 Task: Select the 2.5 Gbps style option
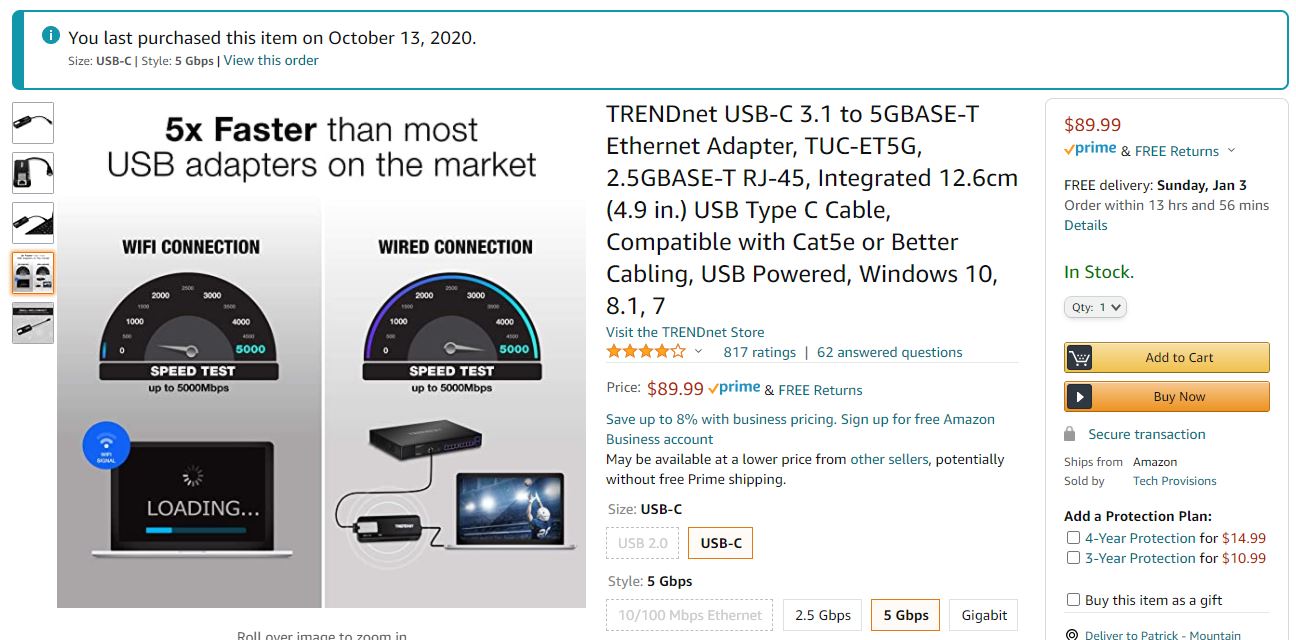click(x=822, y=615)
